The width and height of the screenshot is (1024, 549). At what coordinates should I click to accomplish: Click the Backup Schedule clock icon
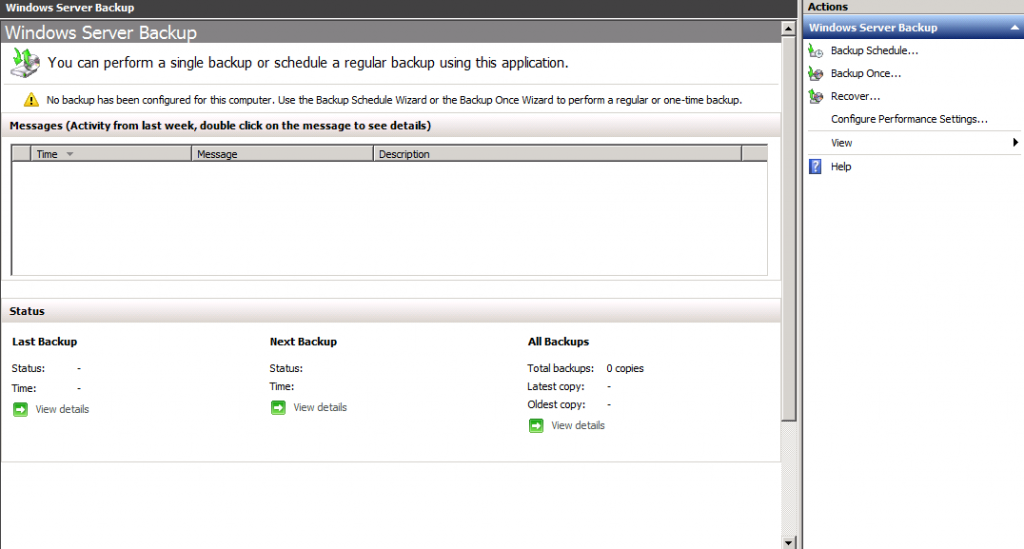tap(816, 51)
